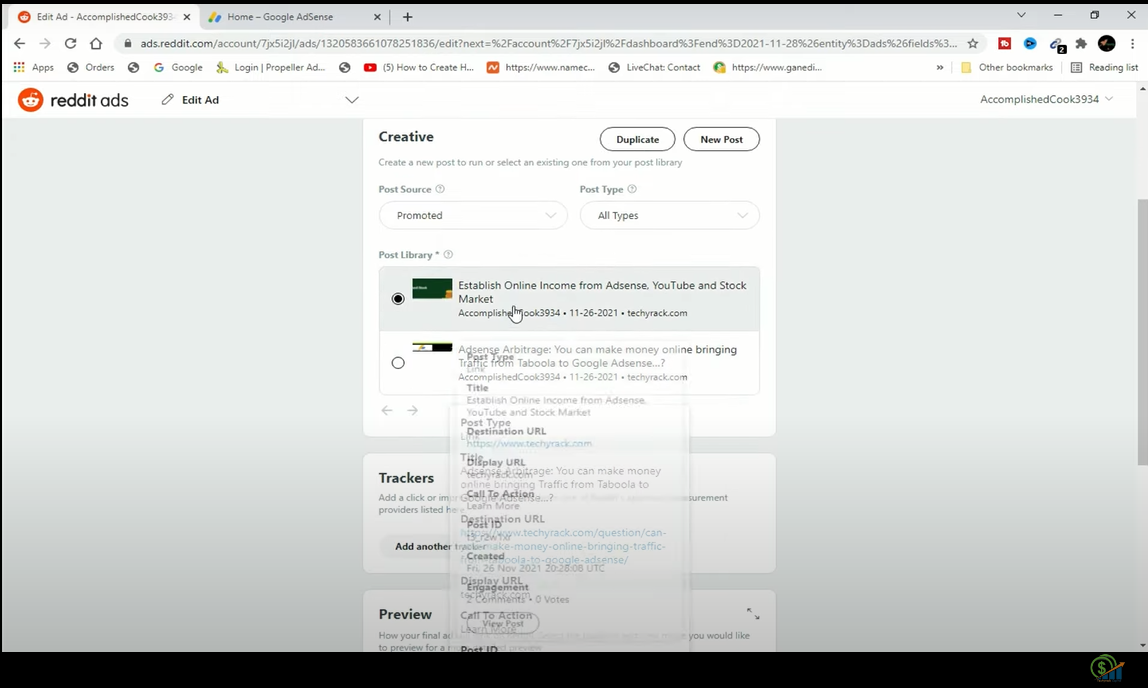The width and height of the screenshot is (1148, 688).
Task: Open the namecheap https bookmark
Action: (x=541, y=67)
